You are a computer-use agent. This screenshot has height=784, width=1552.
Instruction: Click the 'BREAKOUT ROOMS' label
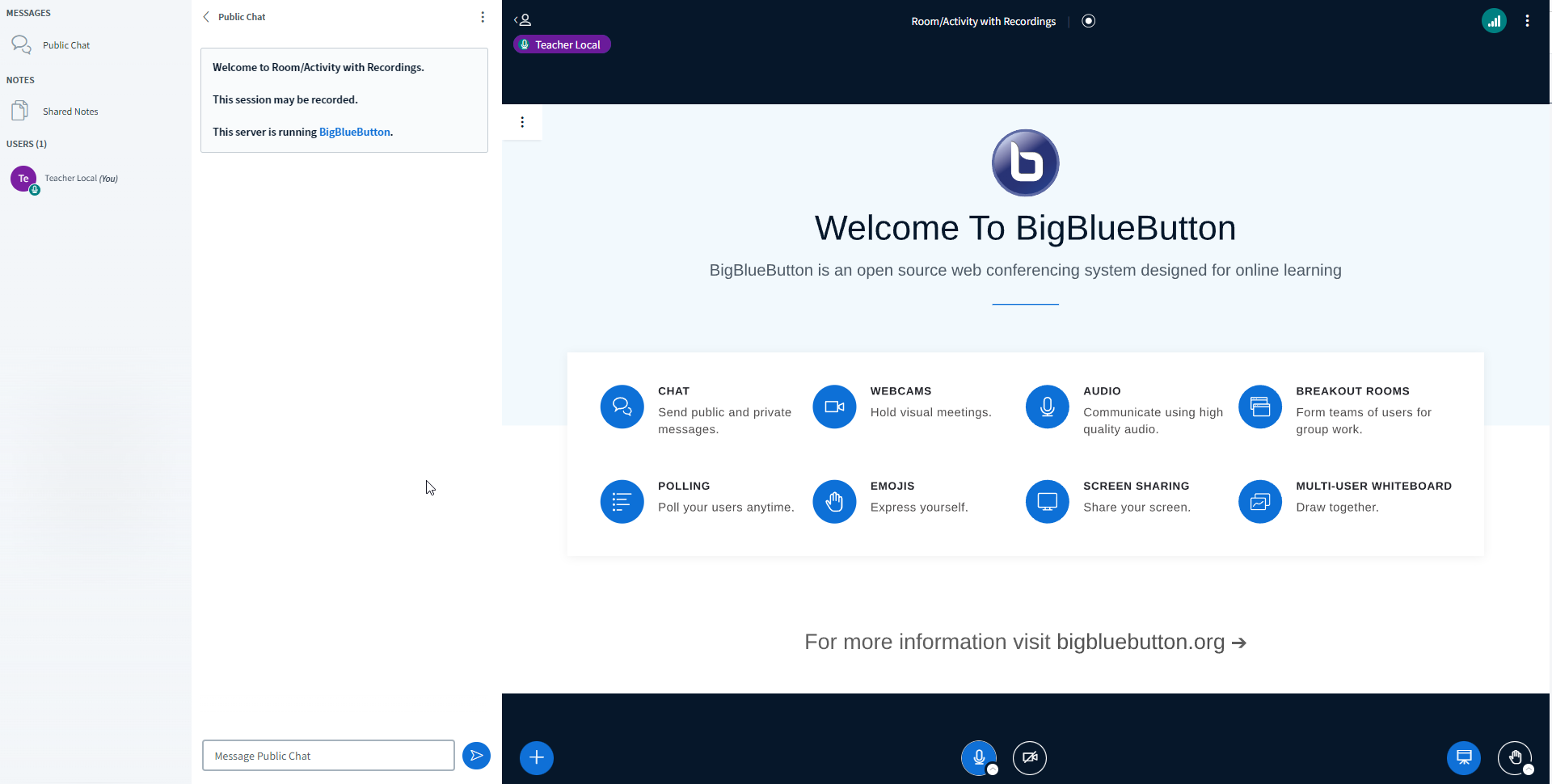[x=1352, y=391]
